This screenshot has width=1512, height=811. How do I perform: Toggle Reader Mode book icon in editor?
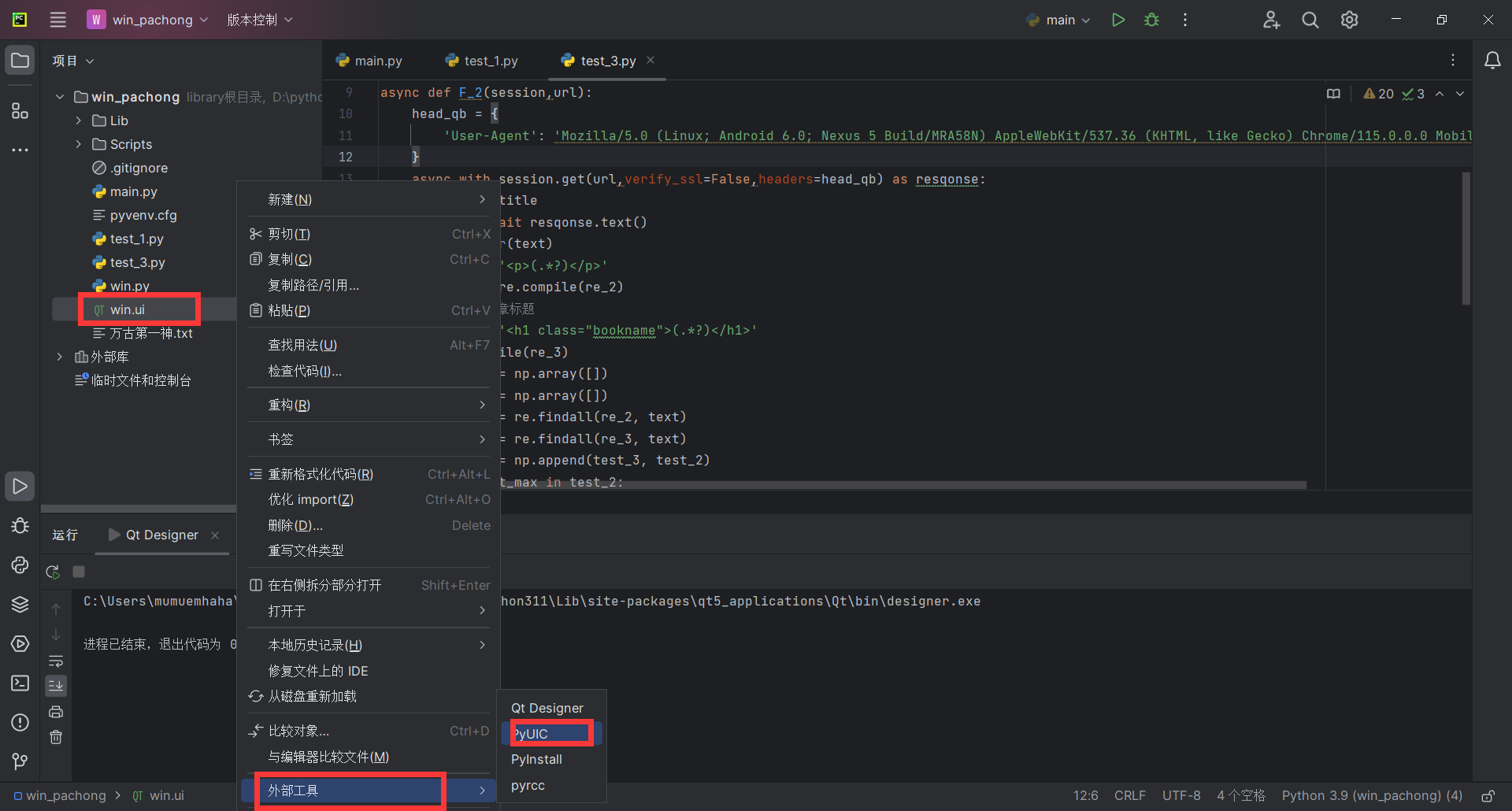pos(1332,94)
